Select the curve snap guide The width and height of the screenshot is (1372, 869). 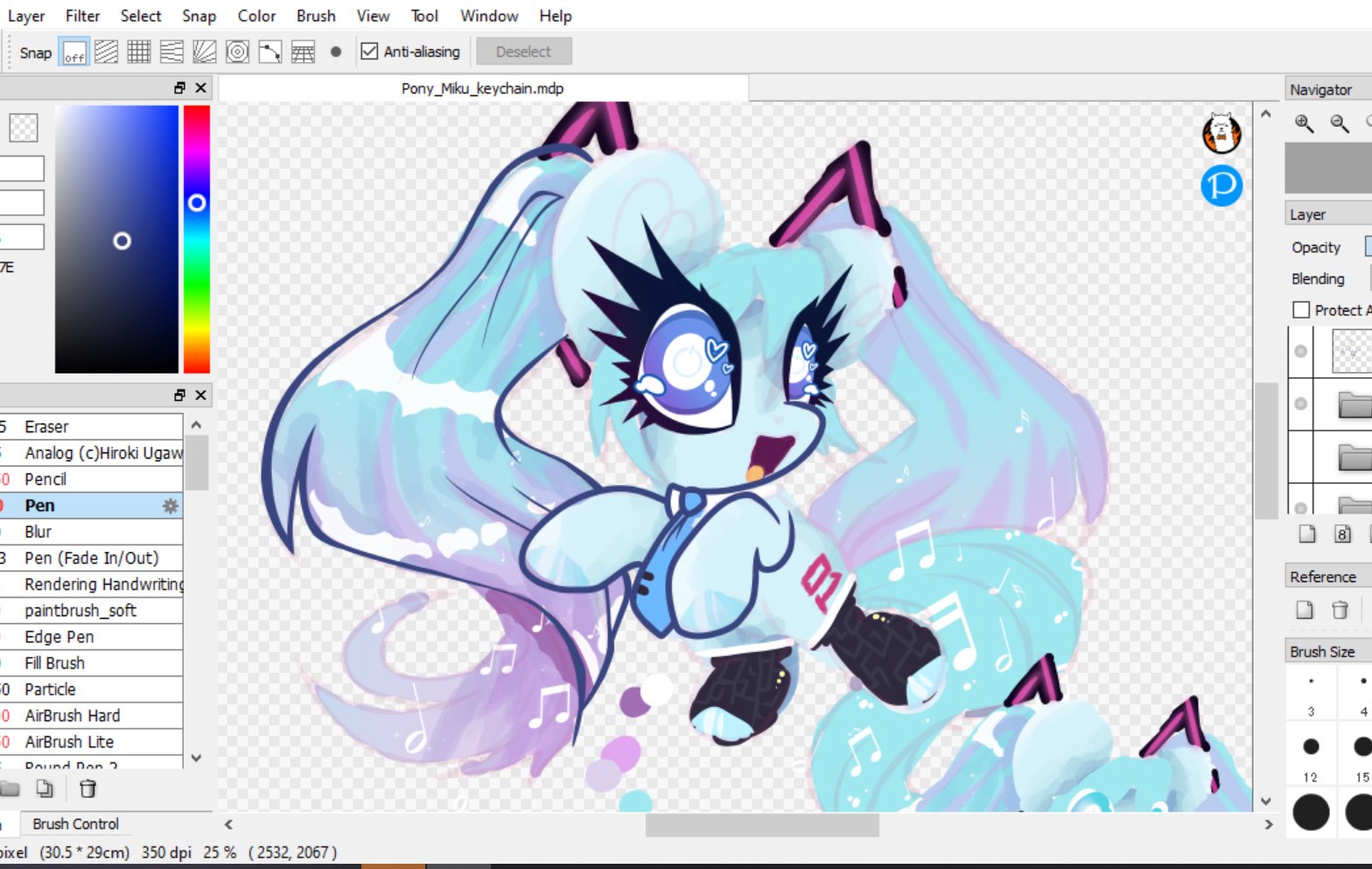tap(270, 53)
